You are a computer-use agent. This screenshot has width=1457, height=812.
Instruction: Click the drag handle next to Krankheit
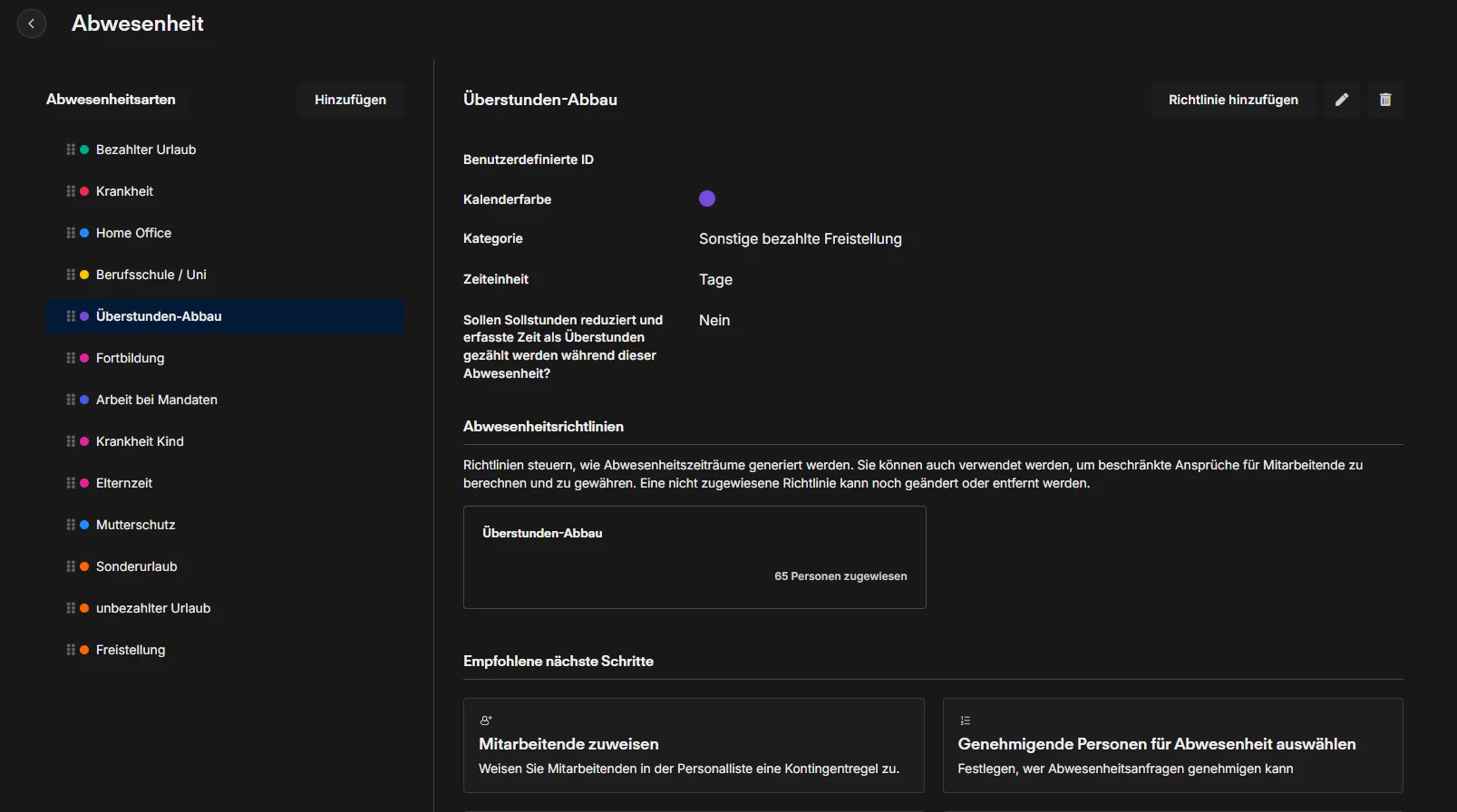[x=71, y=191]
